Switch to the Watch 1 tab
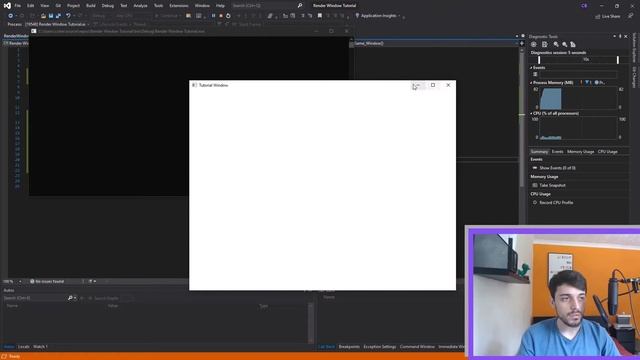This screenshot has height=360, width=640. 40,347
